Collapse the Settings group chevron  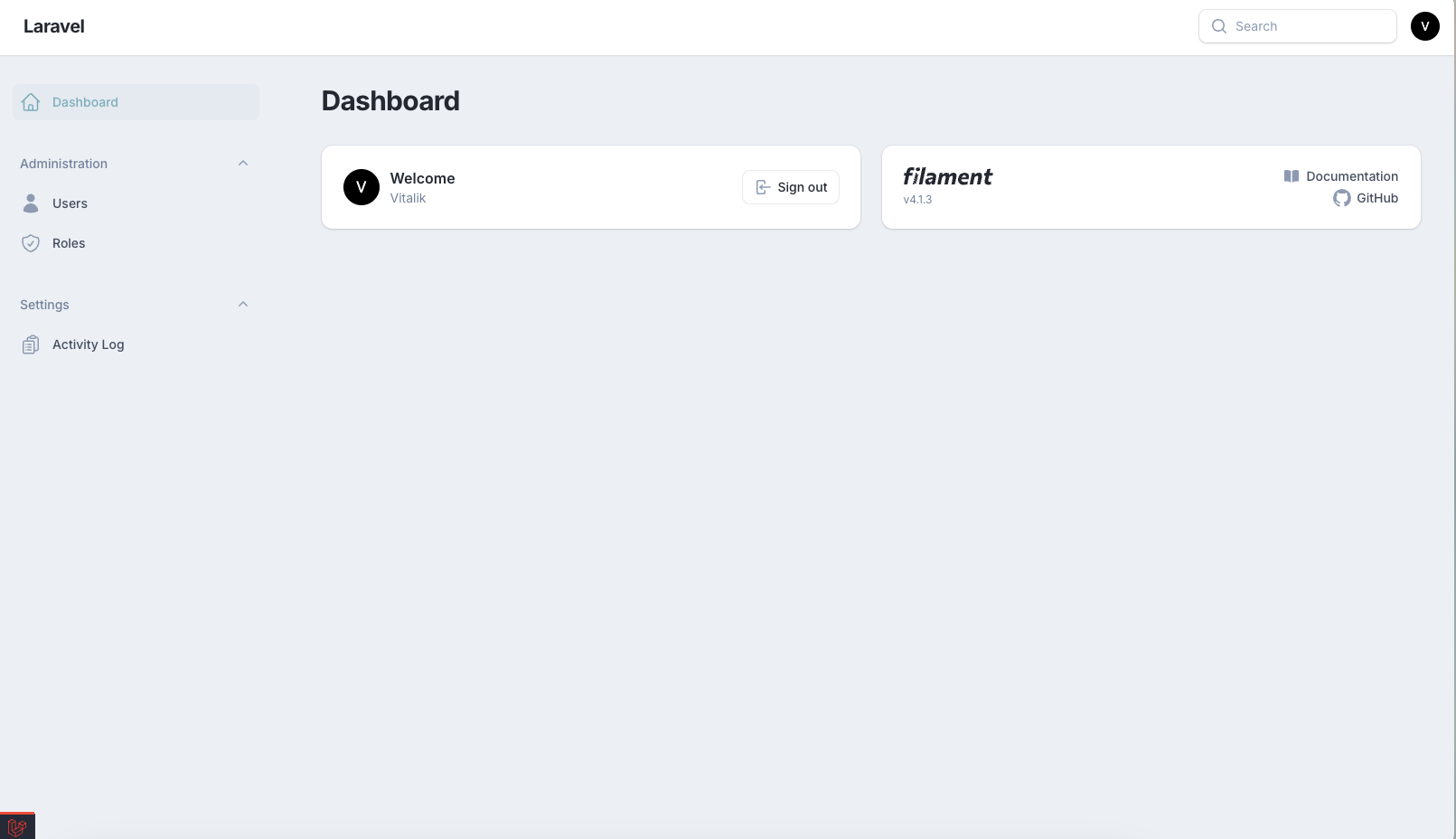pos(243,305)
